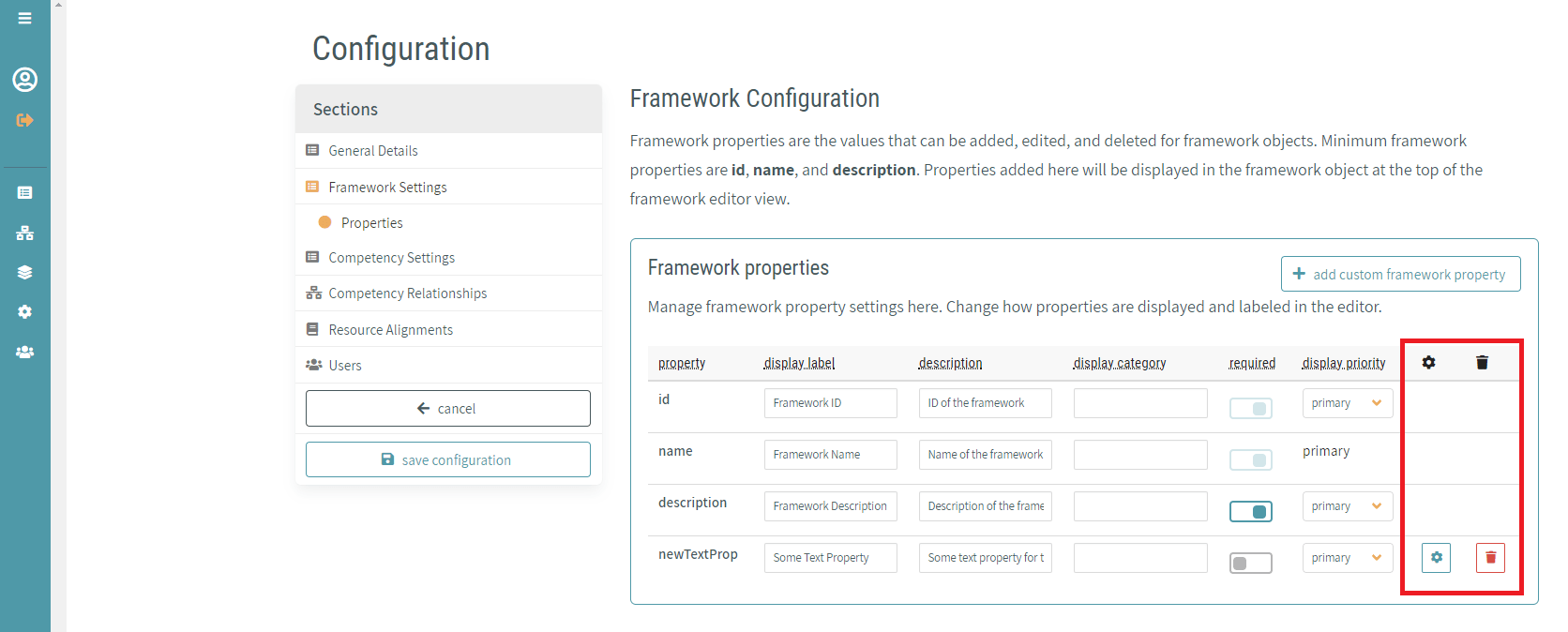This screenshot has height=632, width=1568.
Task: Edit 'Name of the framework' description field
Action: 986,455
